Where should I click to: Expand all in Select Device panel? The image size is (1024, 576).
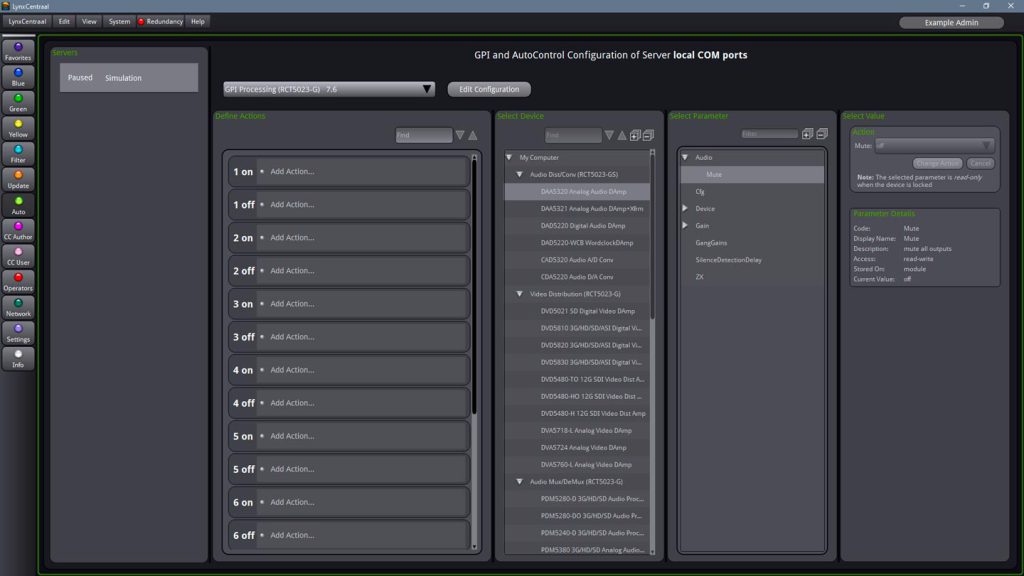click(635, 135)
